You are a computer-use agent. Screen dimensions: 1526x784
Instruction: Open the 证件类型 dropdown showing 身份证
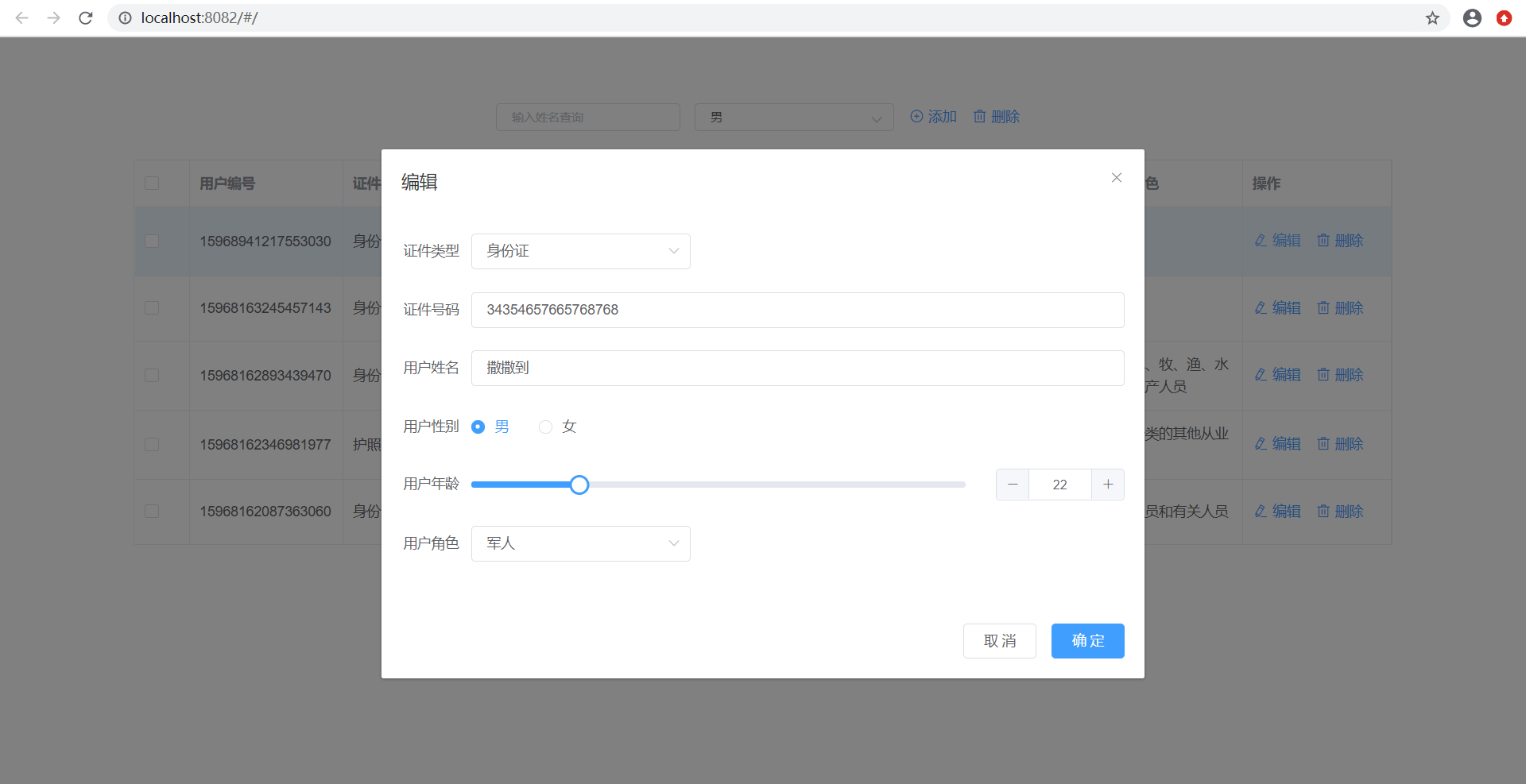tap(580, 251)
